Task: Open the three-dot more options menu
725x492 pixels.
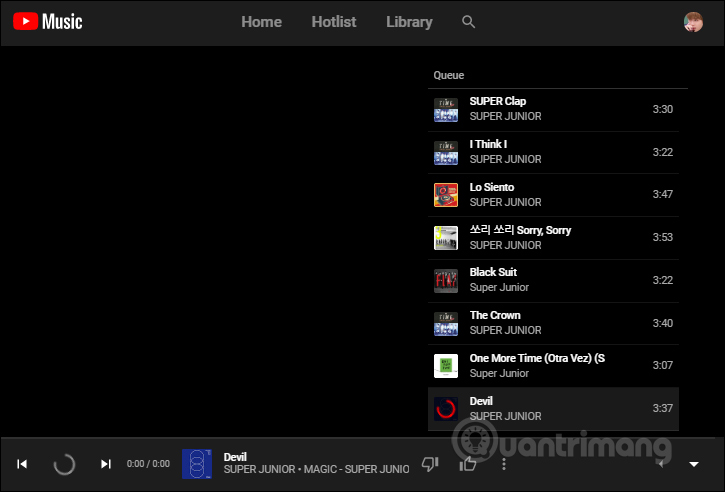Action: click(504, 464)
